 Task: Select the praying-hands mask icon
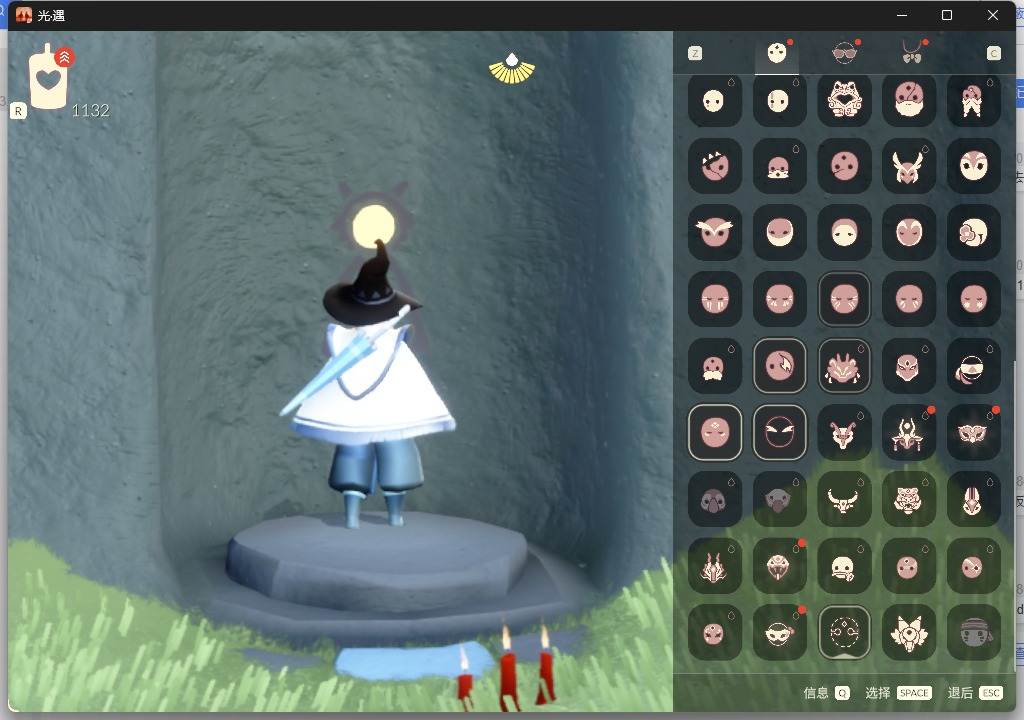974,100
